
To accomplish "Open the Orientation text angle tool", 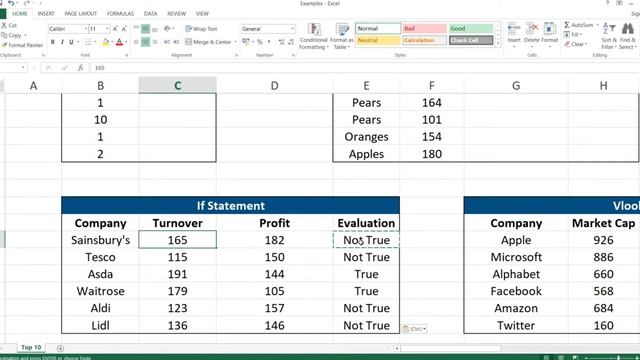I will pos(167,29).
